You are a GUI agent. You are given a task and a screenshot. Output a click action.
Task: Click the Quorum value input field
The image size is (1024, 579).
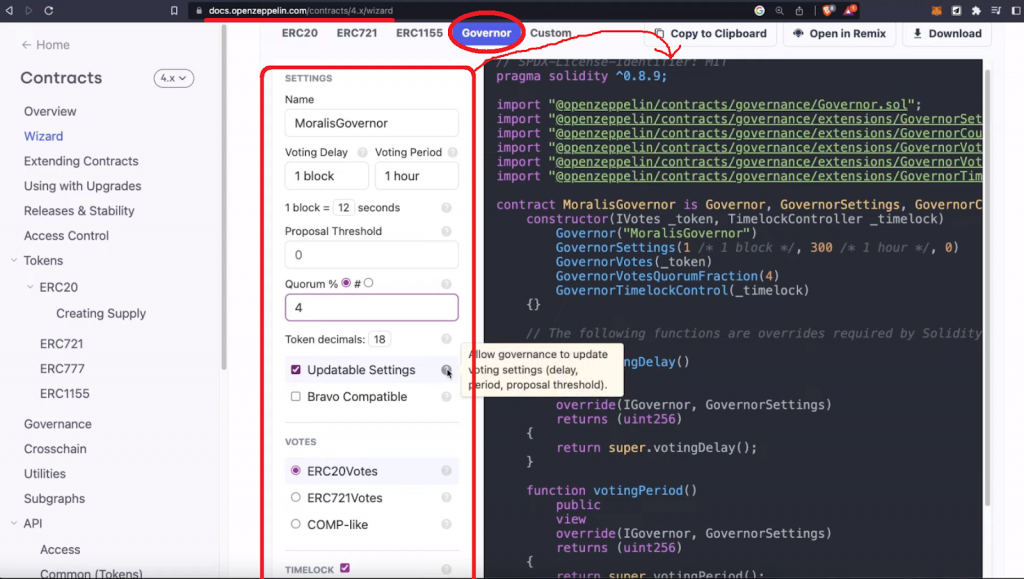372,307
